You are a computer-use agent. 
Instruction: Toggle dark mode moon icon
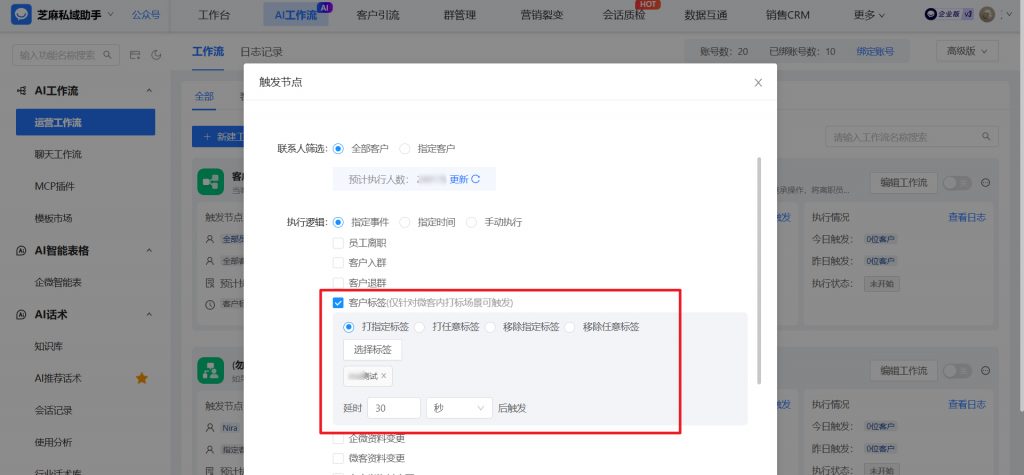(x=156, y=56)
